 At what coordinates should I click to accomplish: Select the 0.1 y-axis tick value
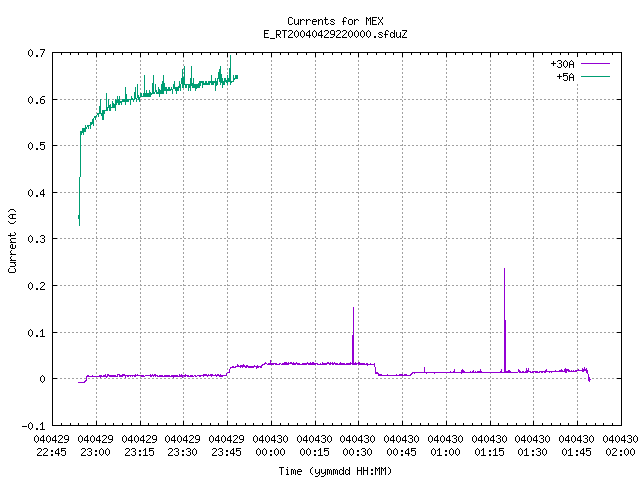pyautogui.click(x=36, y=333)
